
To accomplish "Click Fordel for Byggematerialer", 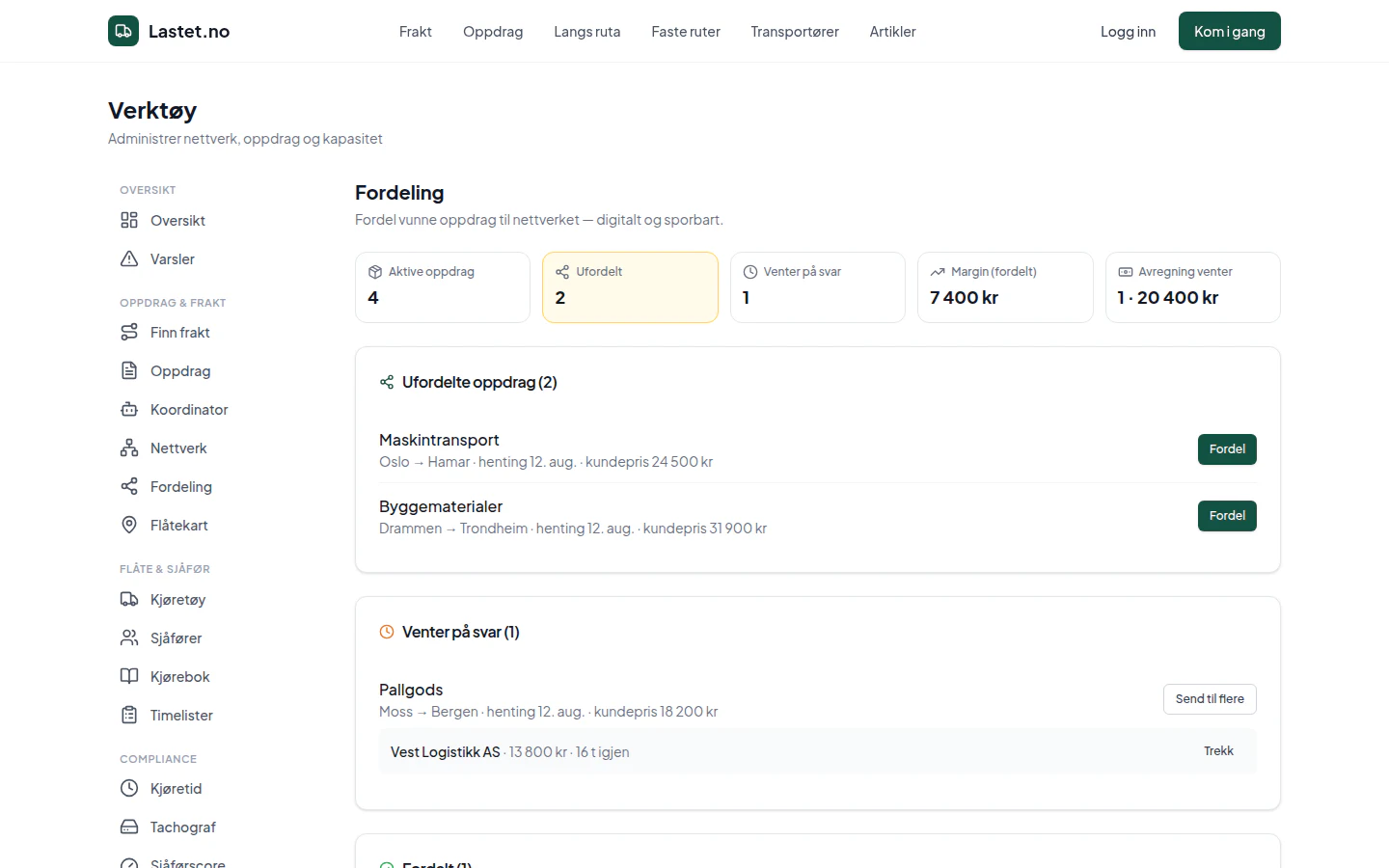I will tap(1227, 516).
